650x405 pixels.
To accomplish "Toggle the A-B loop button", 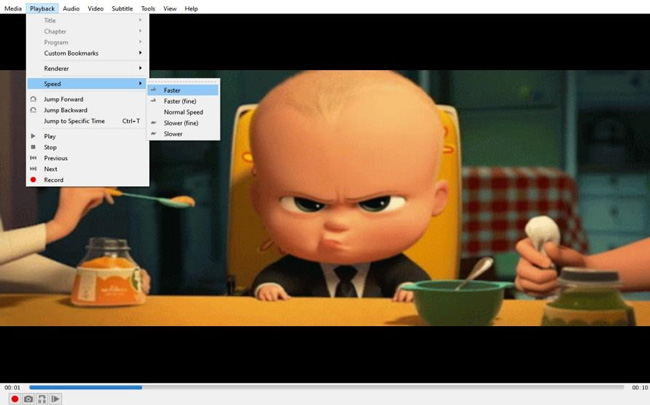I will [42, 399].
